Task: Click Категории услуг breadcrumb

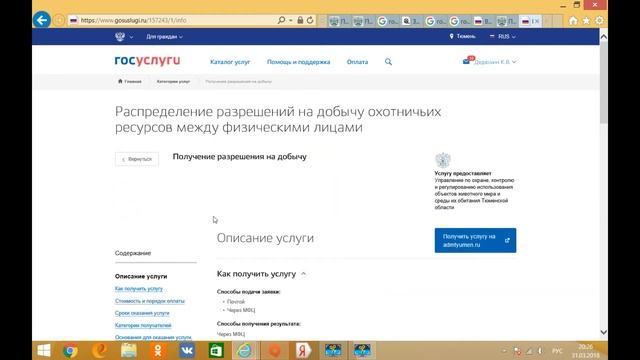Action: click(173, 82)
